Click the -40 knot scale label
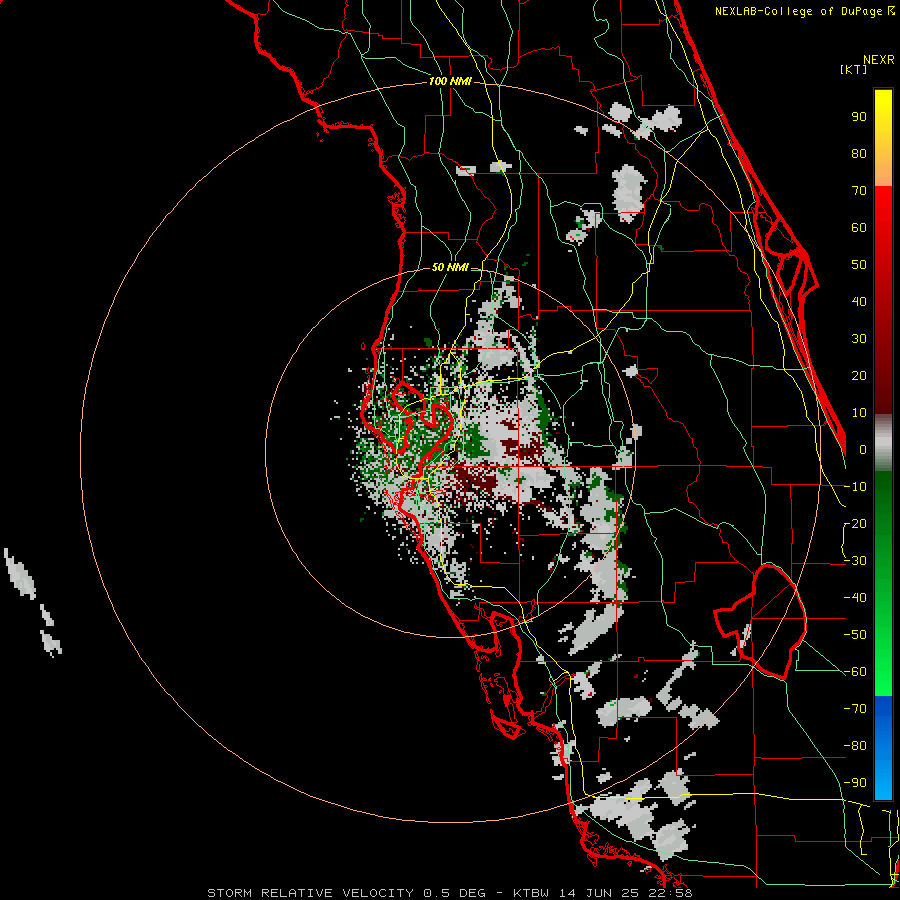This screenshot has height=900, width=900. tap(855, 598)
